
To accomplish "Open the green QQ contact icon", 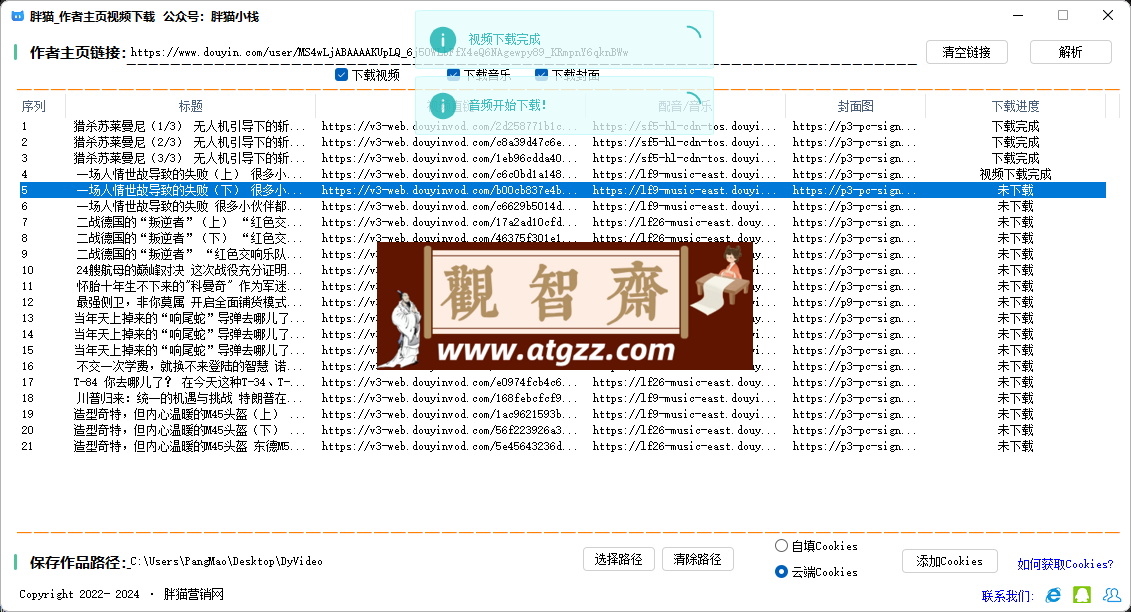I will point(1082,595).
